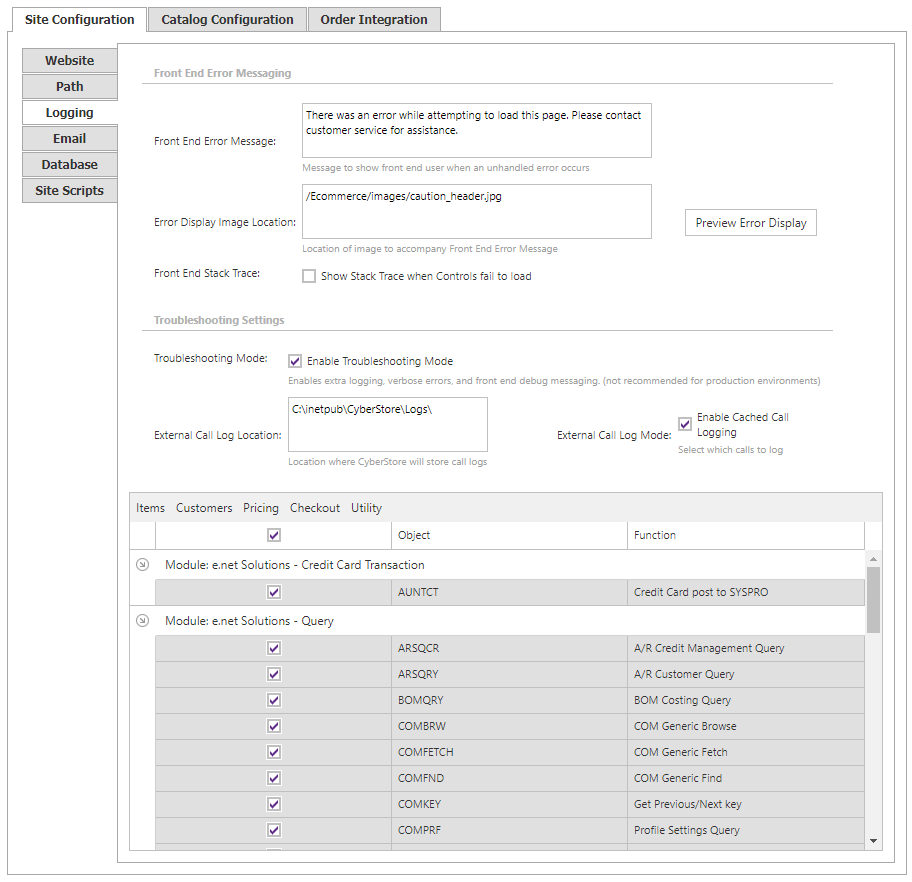Click the Object column header

[509, 535]
